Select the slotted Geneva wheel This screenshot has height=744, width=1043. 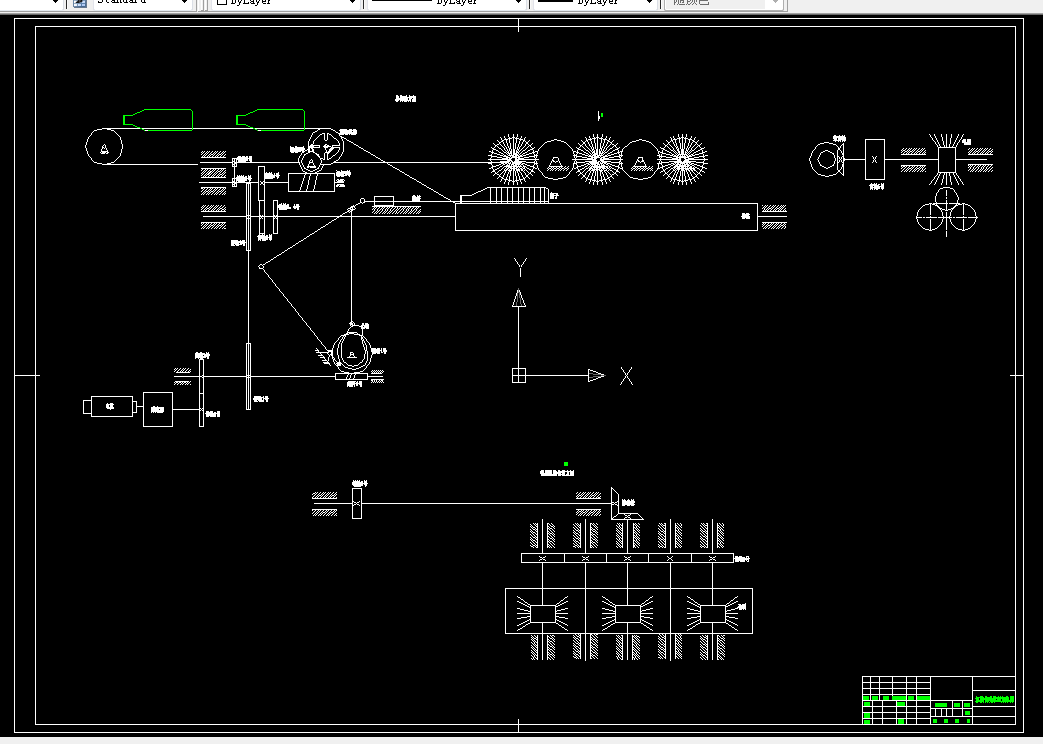pos(326,146)
